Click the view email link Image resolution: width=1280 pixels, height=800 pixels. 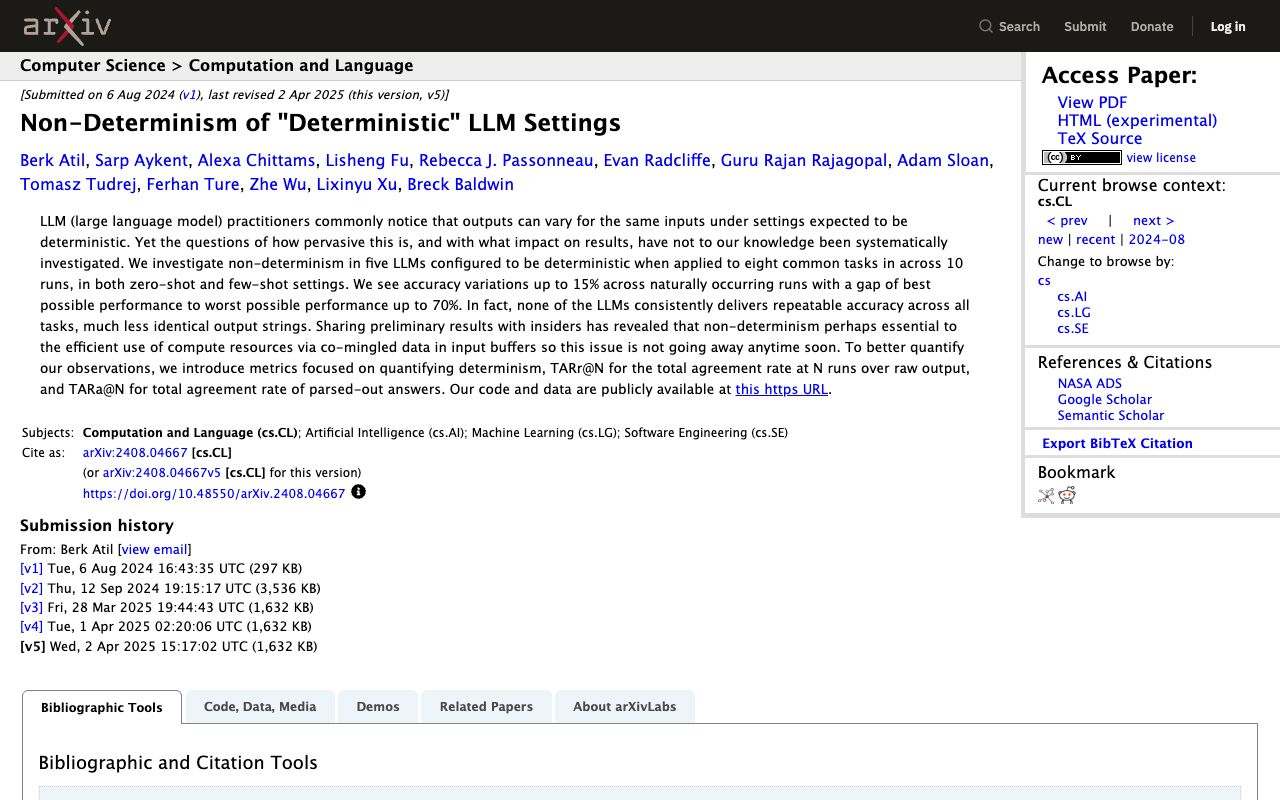pyautogui.click(x=154, y=549)
